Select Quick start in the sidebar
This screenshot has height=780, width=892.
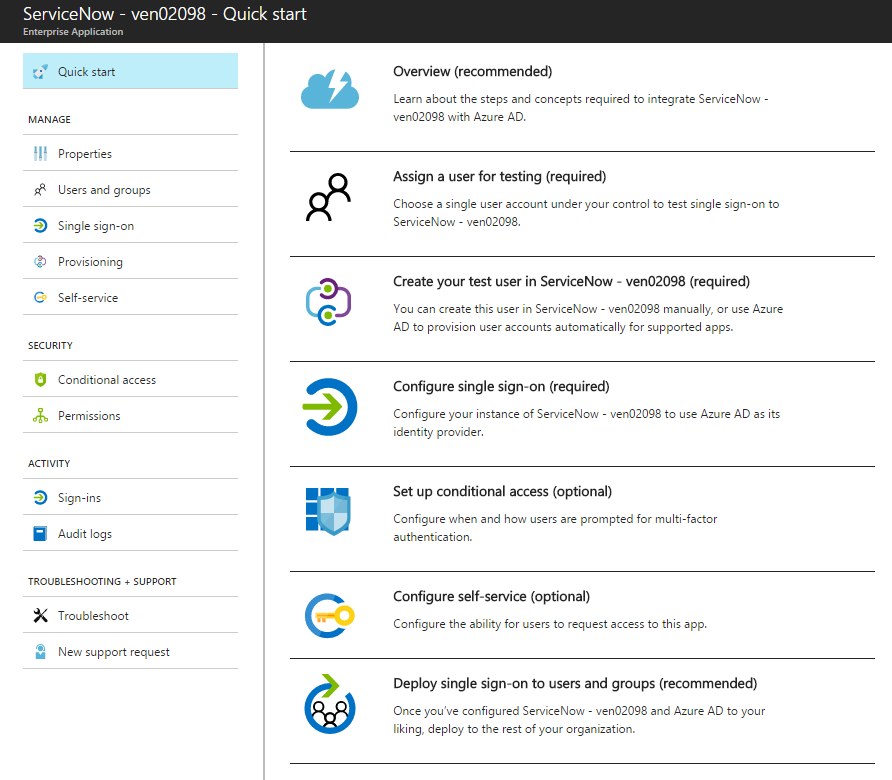(130, 71)
